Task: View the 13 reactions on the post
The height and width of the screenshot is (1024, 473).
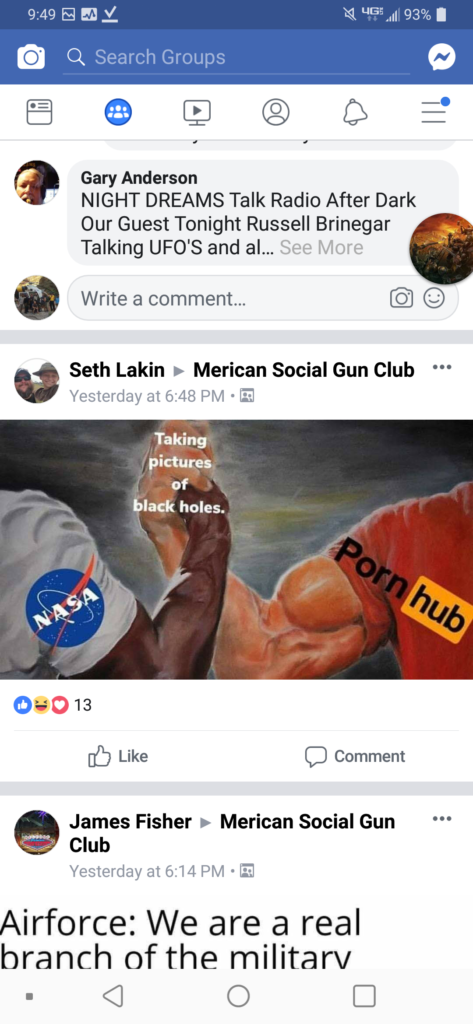Action: (53, 705)
